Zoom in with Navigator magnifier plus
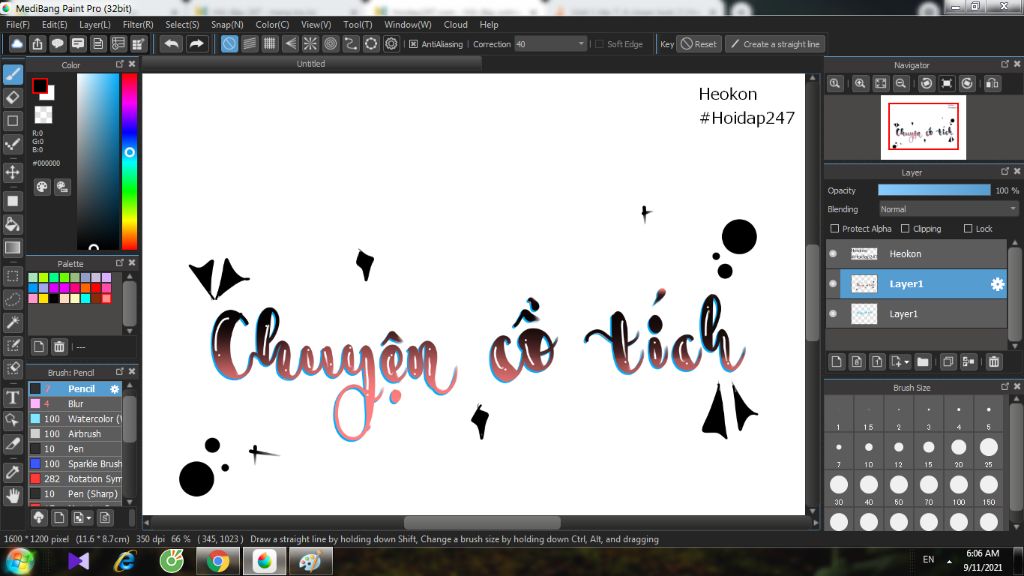Image resolution: width=1024 pixels, height=576 pixels. click(x=860, y=84)
